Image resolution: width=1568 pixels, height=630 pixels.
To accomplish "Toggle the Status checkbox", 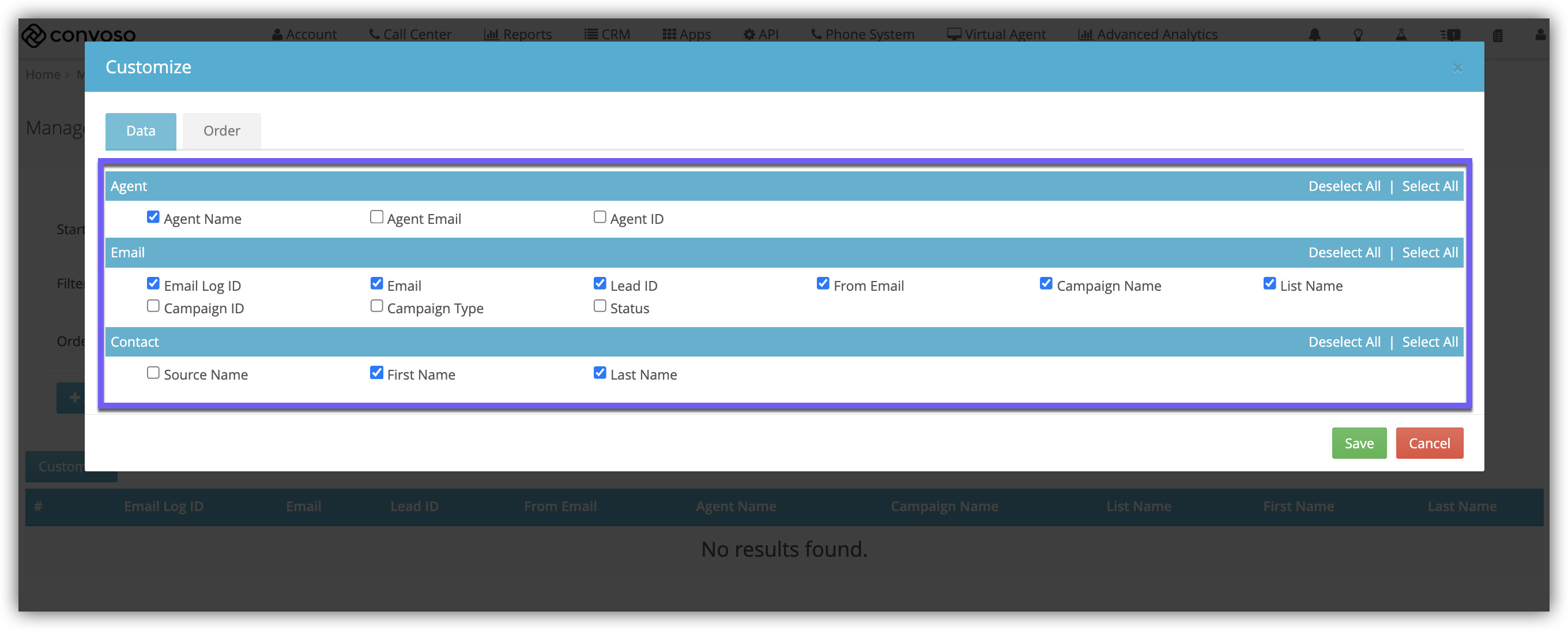I will (x=600, y=306).
